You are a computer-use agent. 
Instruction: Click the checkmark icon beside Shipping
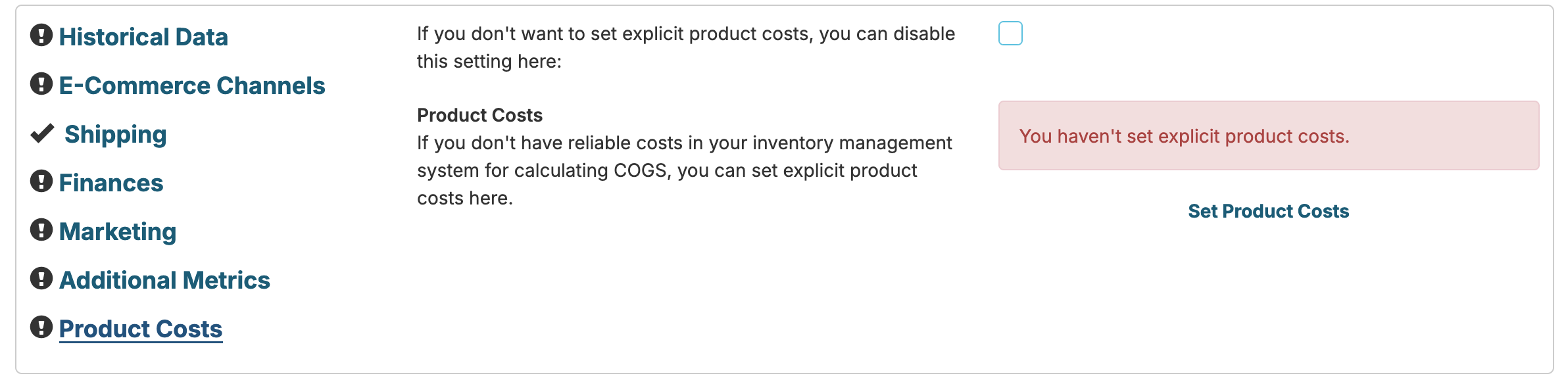(x=42, y=133)
